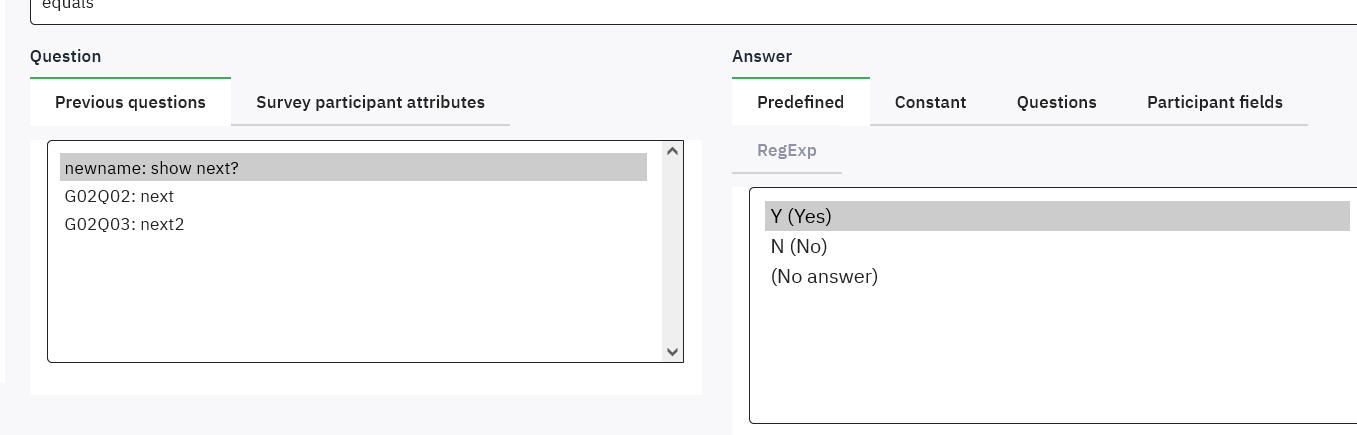This screenshot has width=1357, height=435.
Task: Pick the 'G02Q02: next' question
Action: click(x=119, y=196)
